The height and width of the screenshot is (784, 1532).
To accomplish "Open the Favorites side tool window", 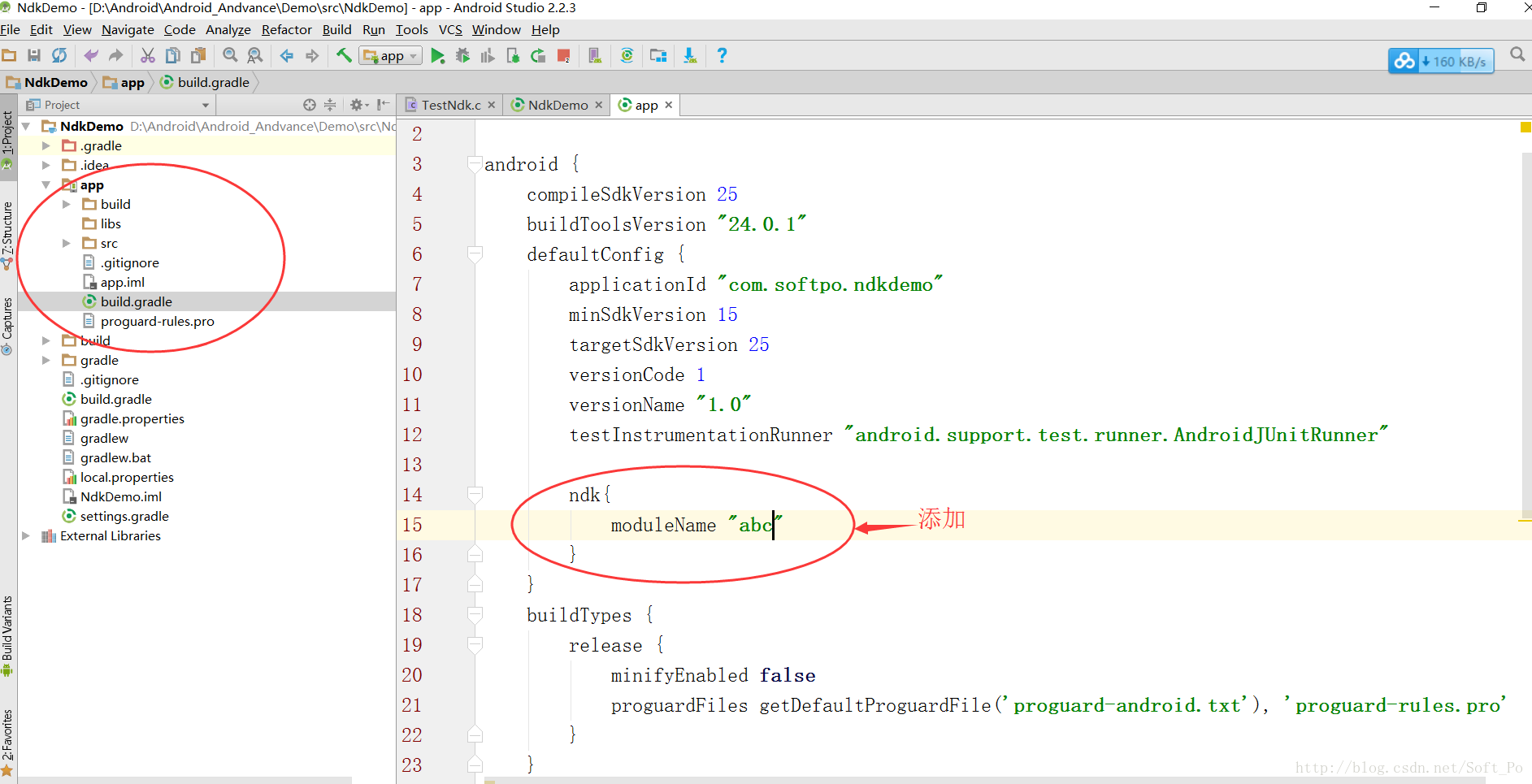I will 7,742.
